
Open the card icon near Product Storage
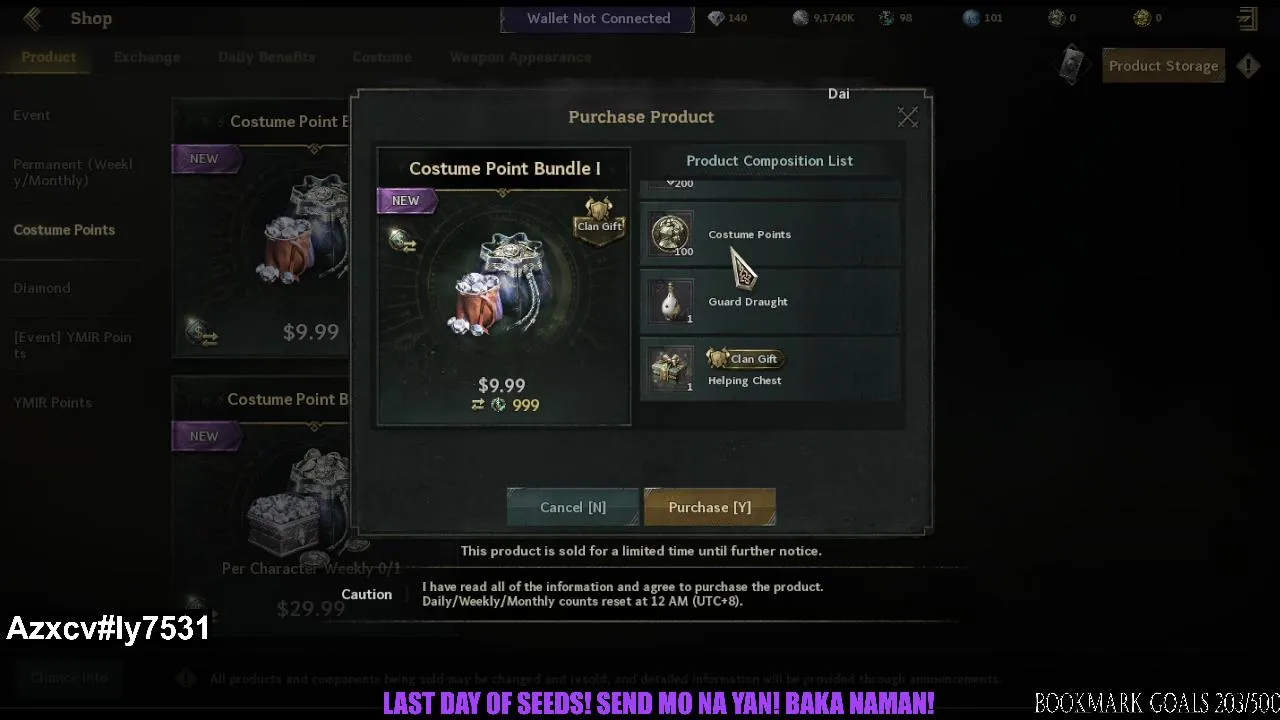(x=1073, y=65)
